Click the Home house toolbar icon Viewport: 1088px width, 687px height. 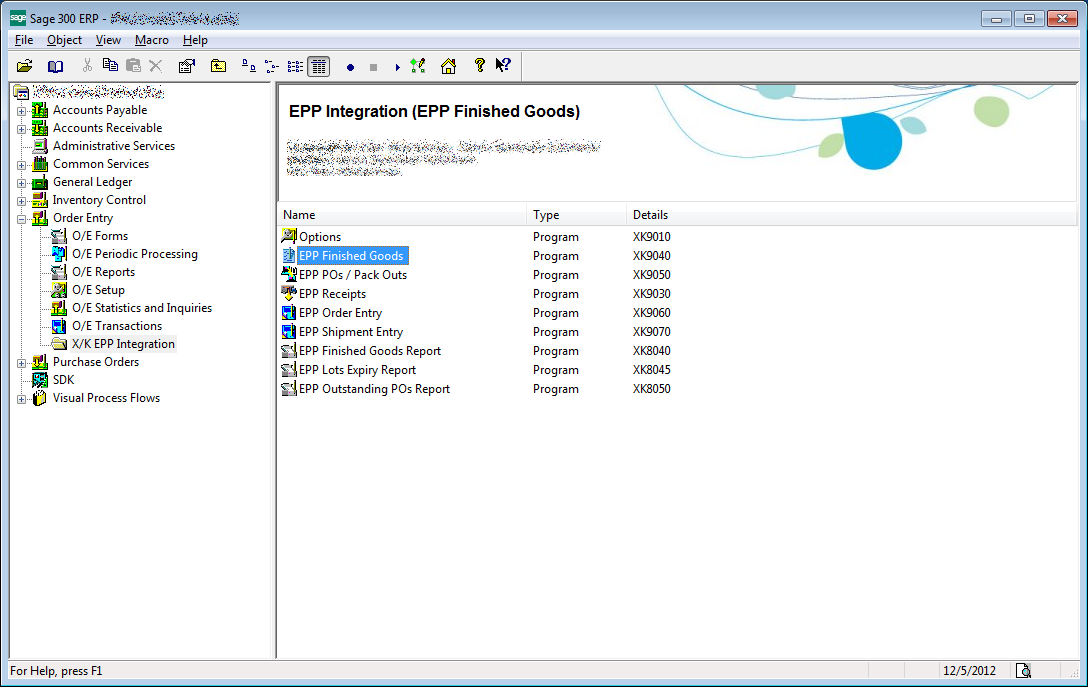(x=448, y=66)
